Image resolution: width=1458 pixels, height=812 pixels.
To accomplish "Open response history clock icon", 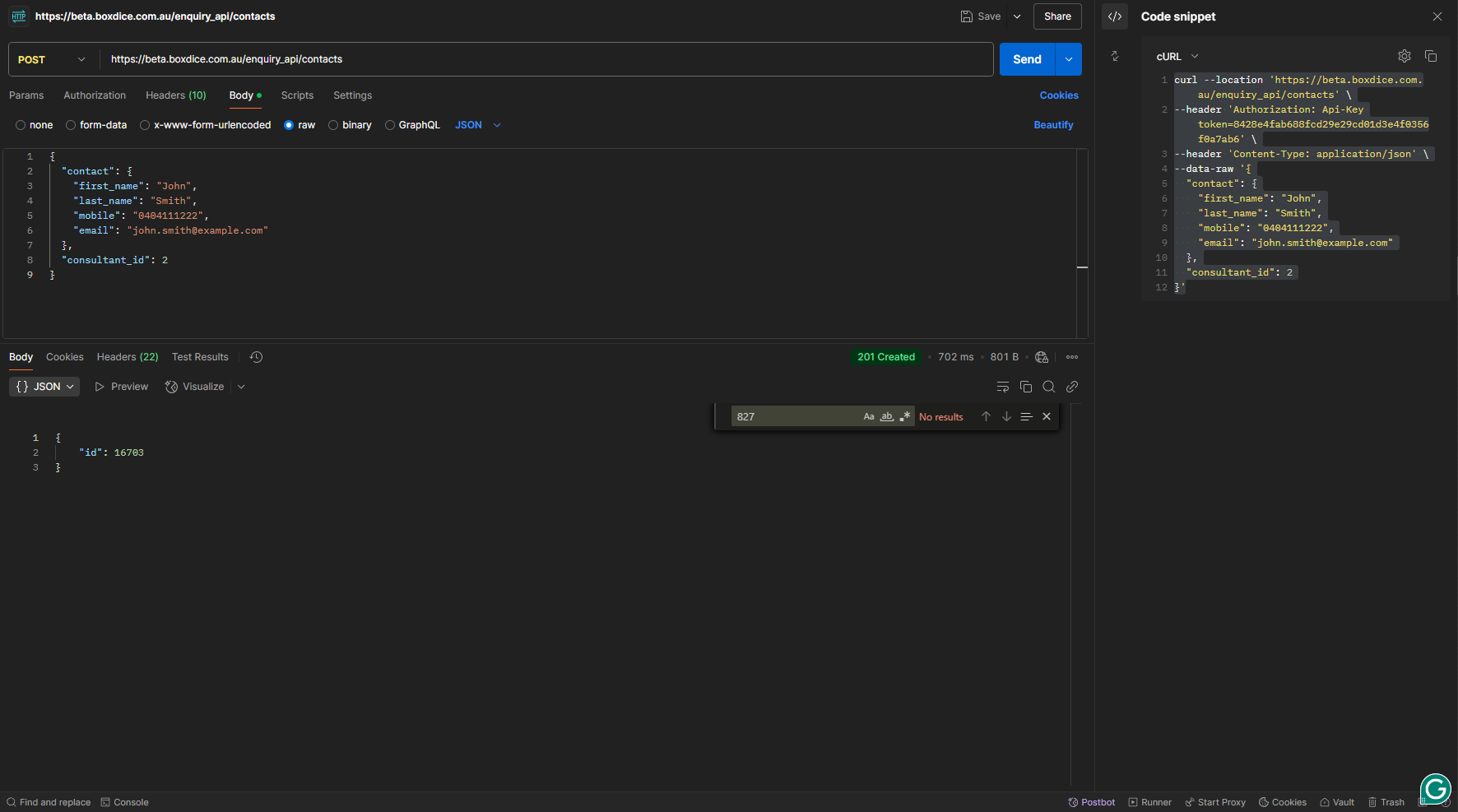I will click(256, 357).
